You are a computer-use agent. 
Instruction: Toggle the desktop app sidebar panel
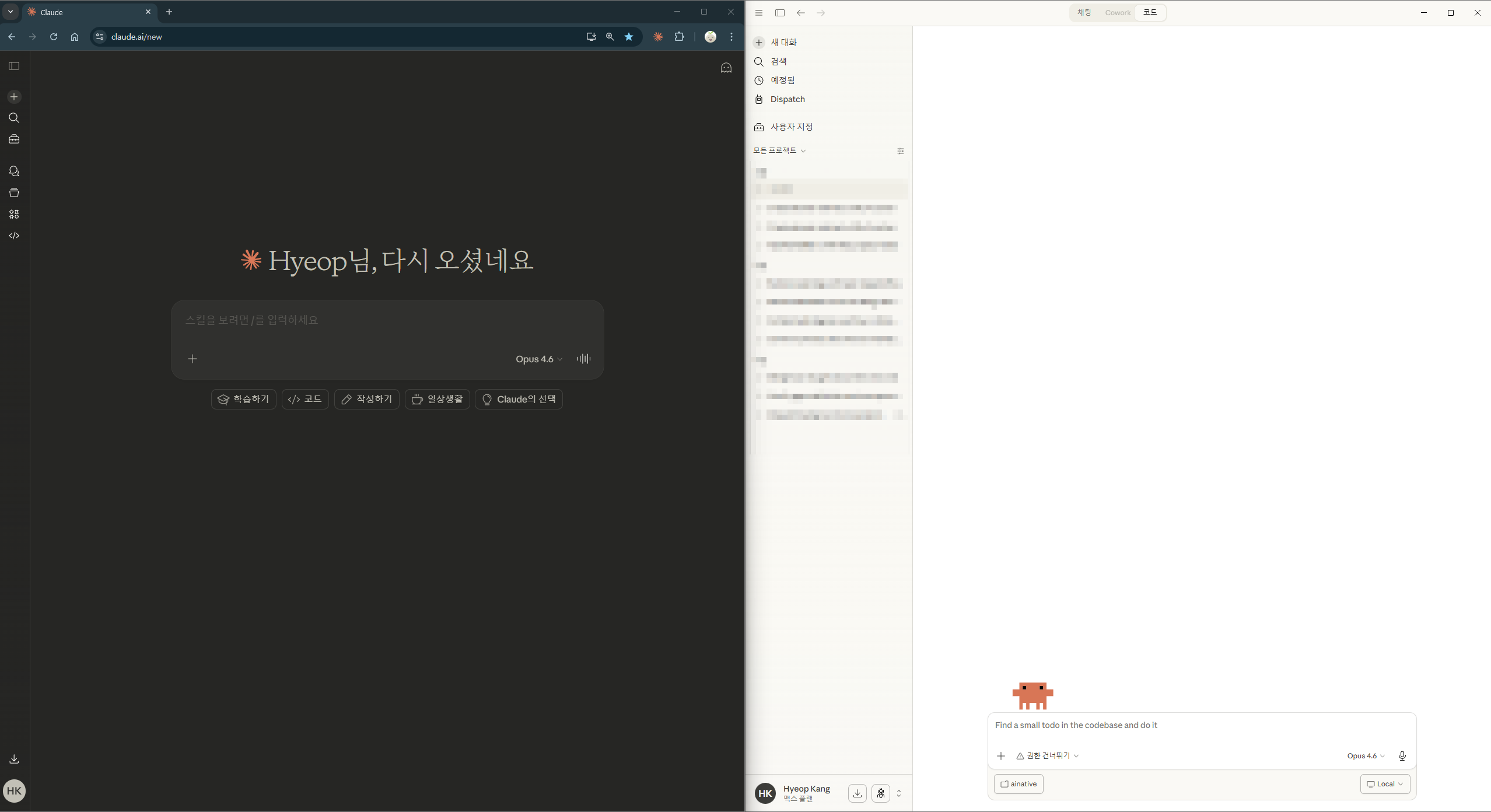click(779, 13)
